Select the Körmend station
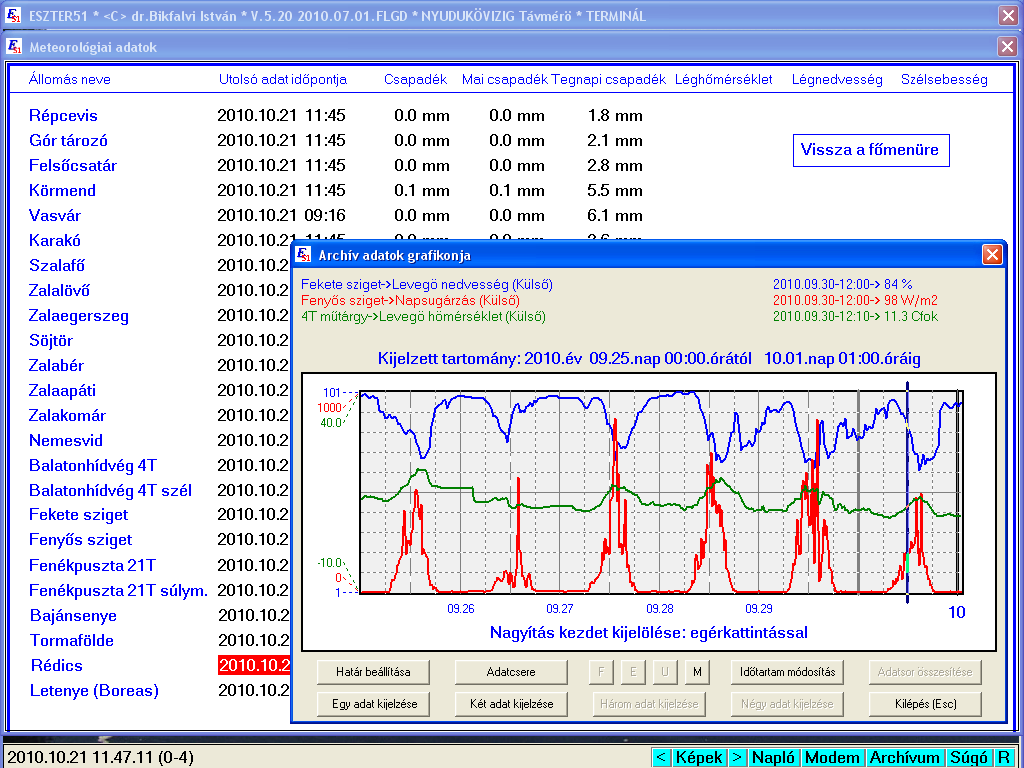The height and width of the screenshot is (768, 1024). tap(62, 191)
